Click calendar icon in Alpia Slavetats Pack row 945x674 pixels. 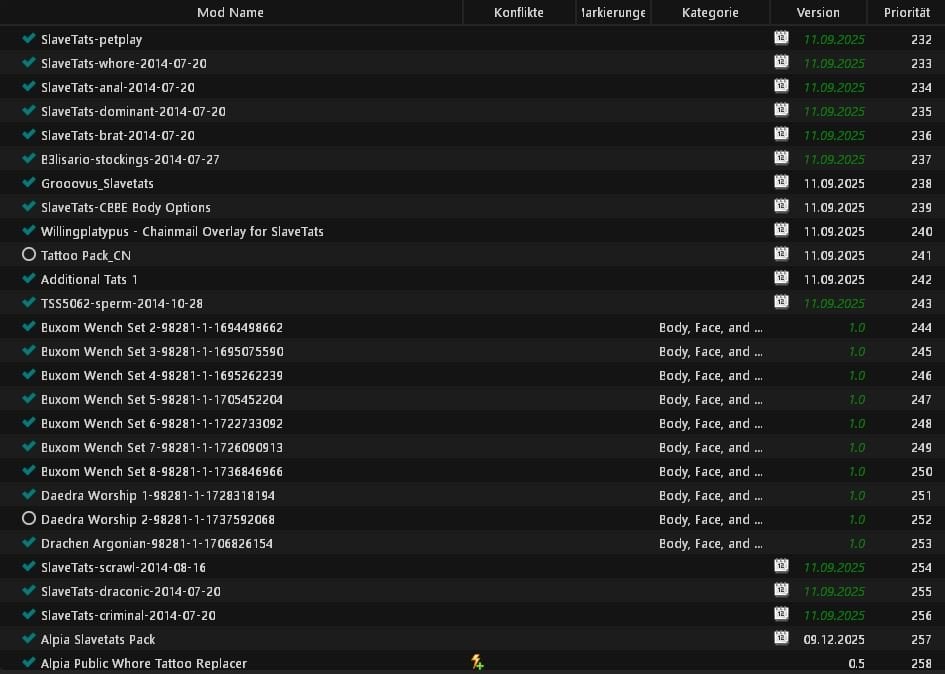tap(781, 638)
